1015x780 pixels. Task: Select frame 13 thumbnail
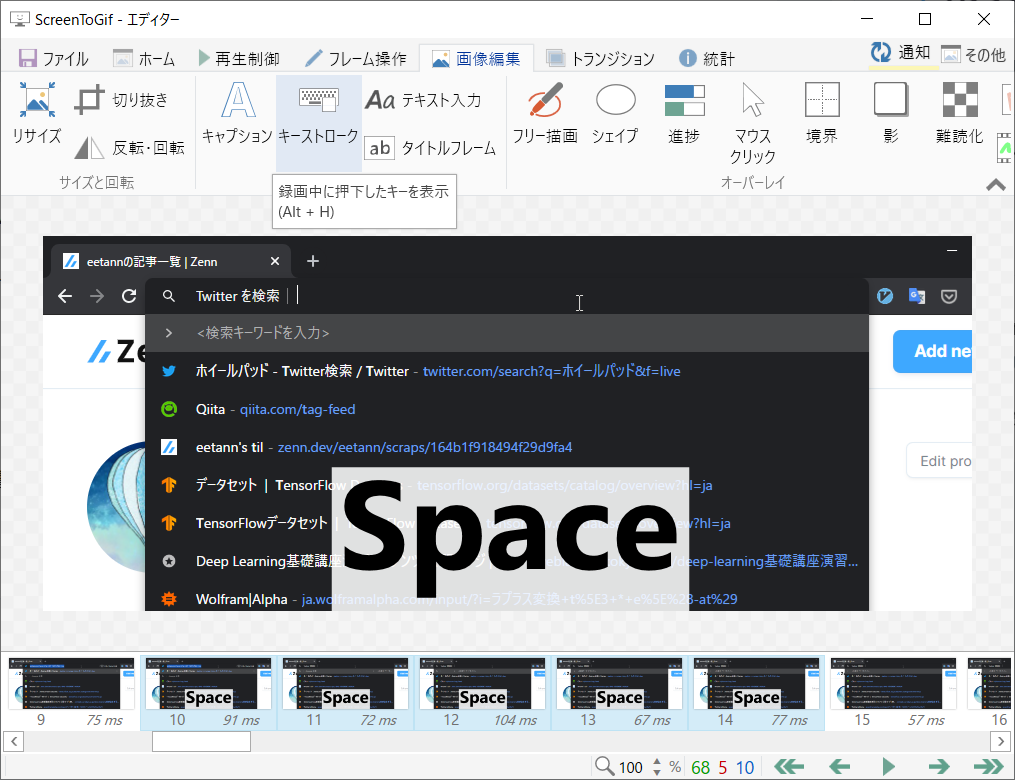[x=619, y=693]
